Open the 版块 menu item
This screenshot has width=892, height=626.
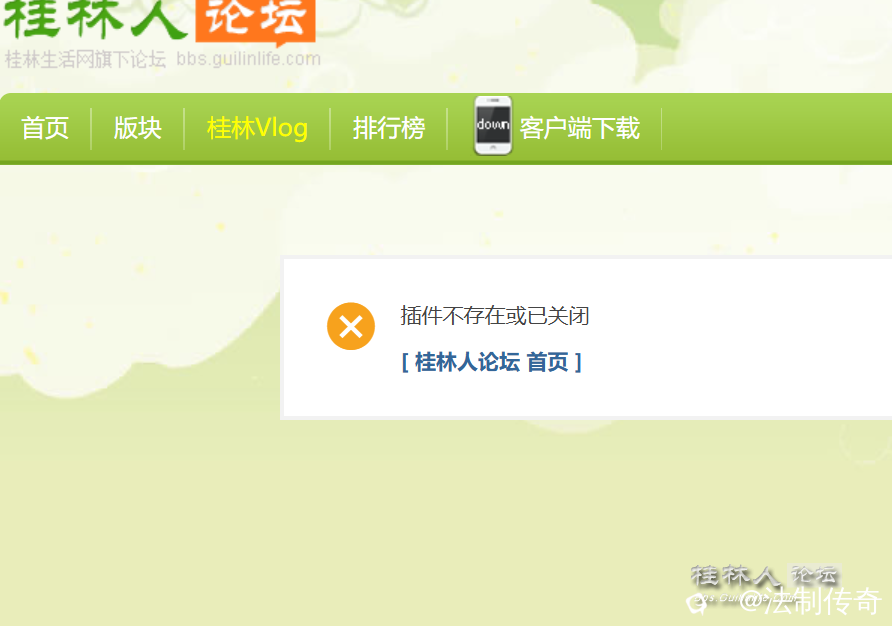click(138, 128)
